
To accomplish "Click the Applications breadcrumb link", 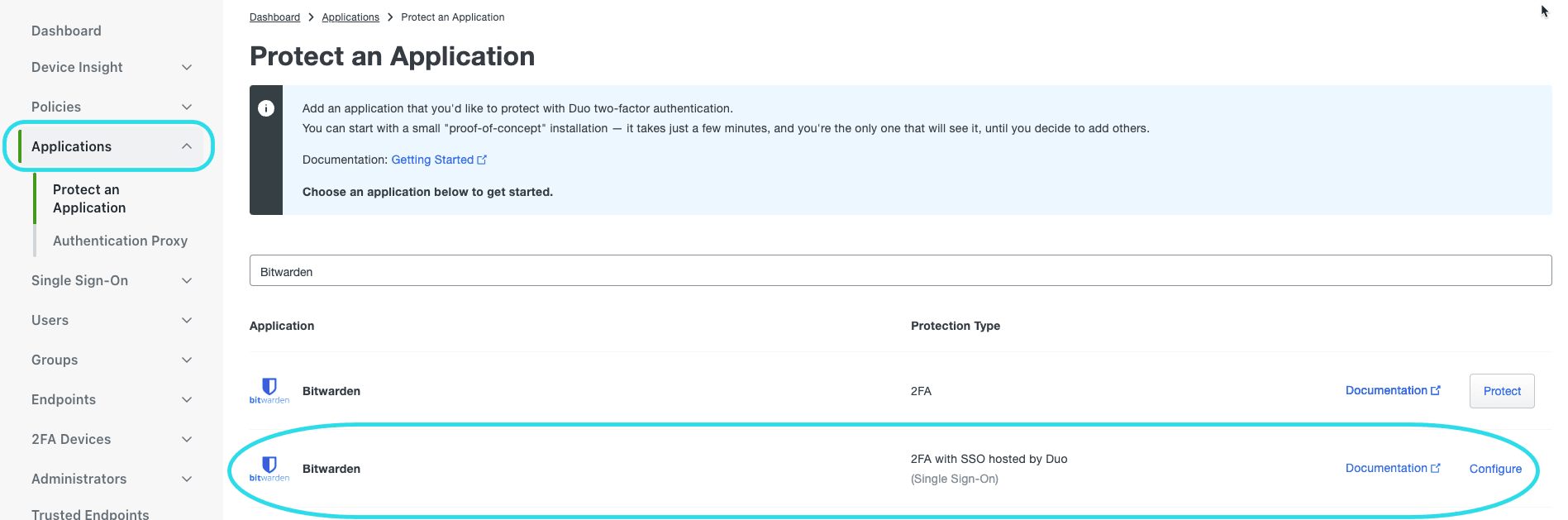I will coord(350,17).
